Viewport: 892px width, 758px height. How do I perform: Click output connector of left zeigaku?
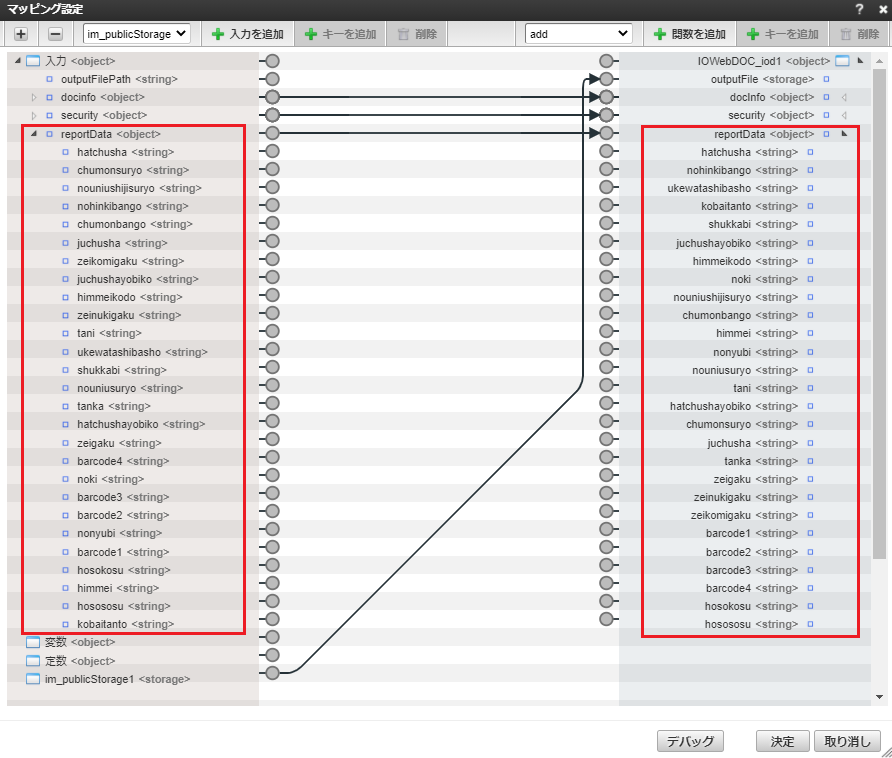click(272, 439)
